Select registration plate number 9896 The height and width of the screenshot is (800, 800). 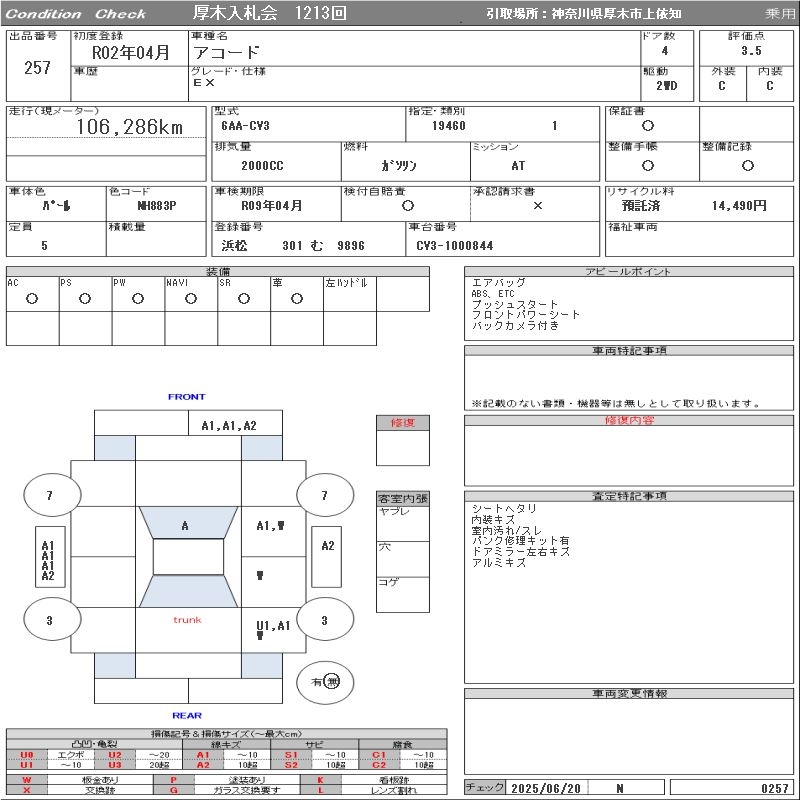[x=351, y=245]
